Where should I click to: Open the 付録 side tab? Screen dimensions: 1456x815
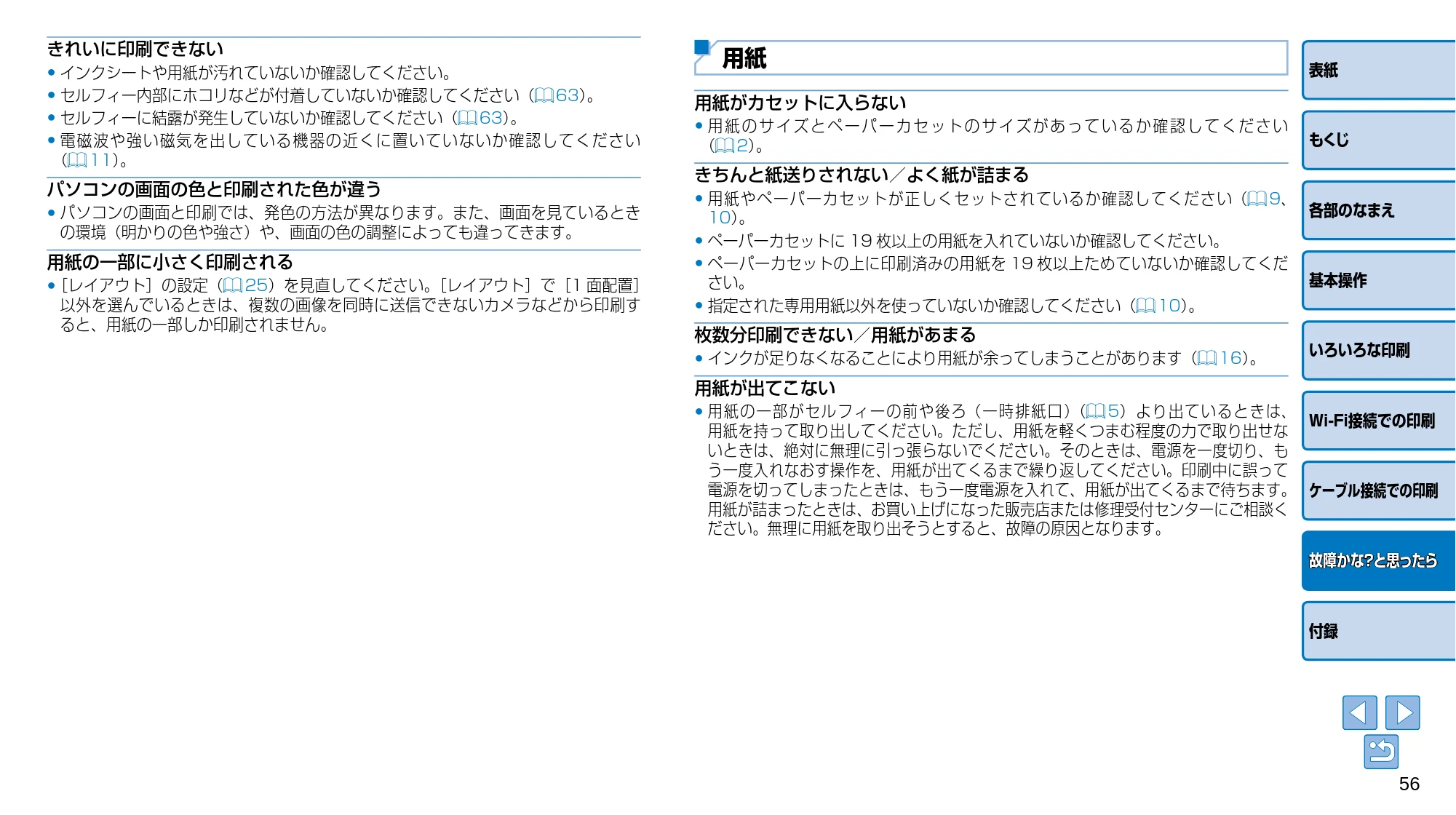(1379, 631)
